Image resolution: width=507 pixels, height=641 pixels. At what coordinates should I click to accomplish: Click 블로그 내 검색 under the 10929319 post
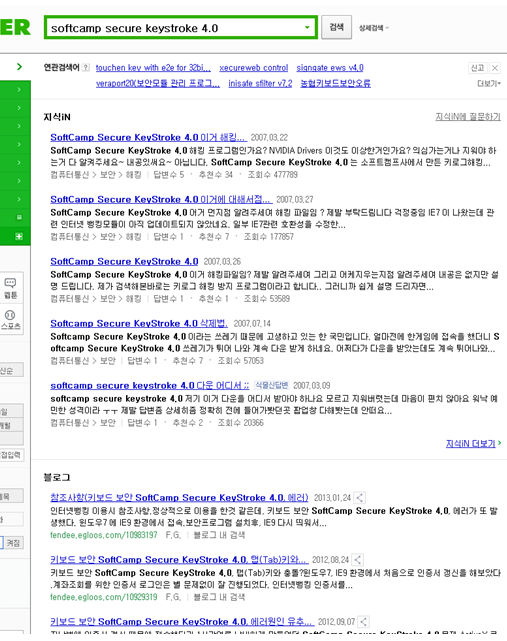click(219, 597)
